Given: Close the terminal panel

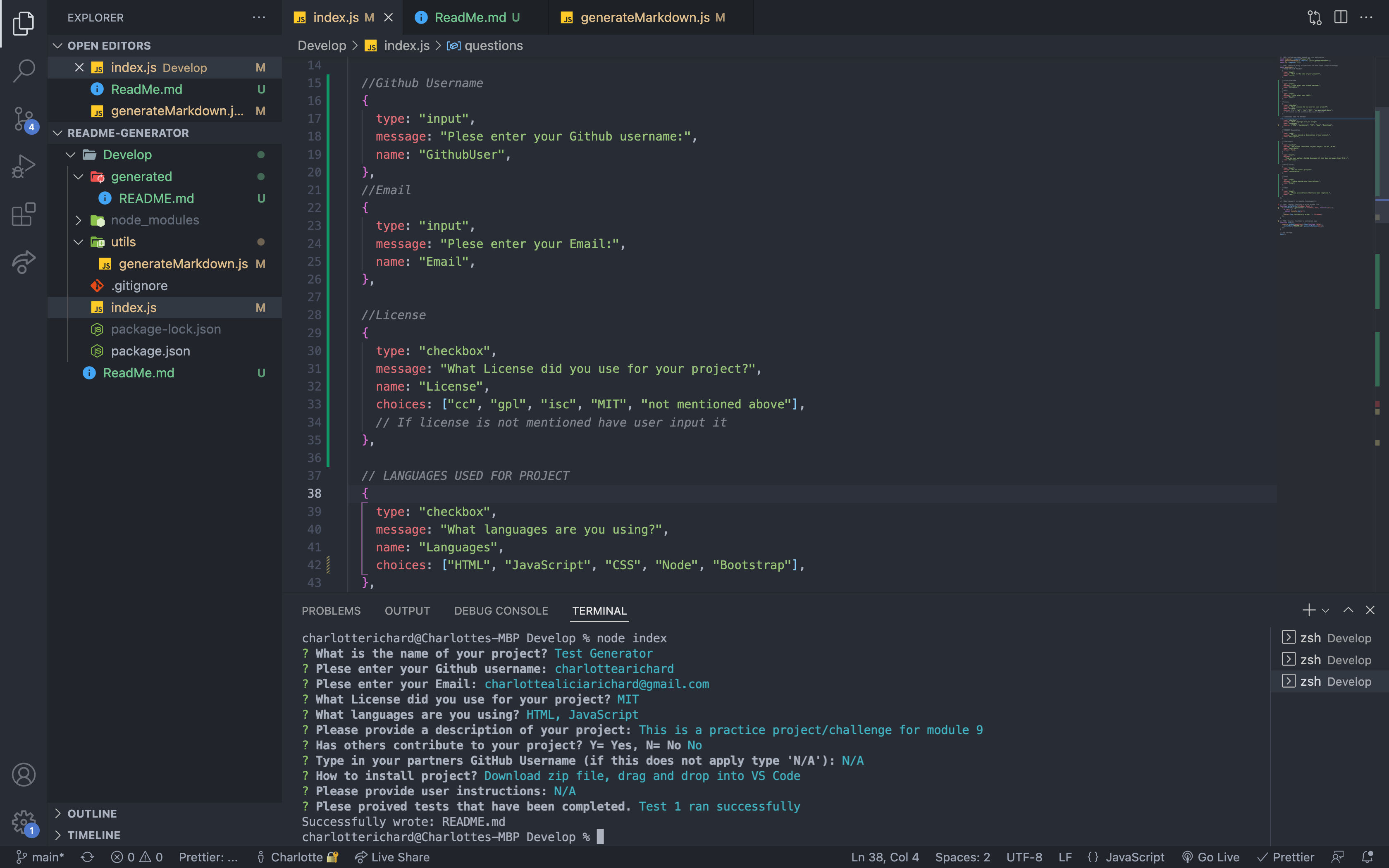Looking at the screenshot, I should pyautogui.click(x=1370, y=610).
